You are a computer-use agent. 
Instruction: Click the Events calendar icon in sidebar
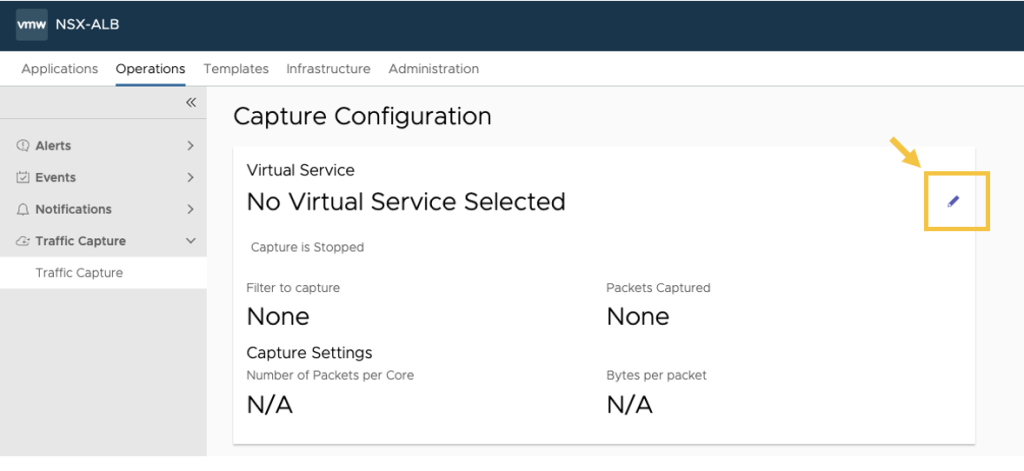pyautogui.click(x=23, y=178)
